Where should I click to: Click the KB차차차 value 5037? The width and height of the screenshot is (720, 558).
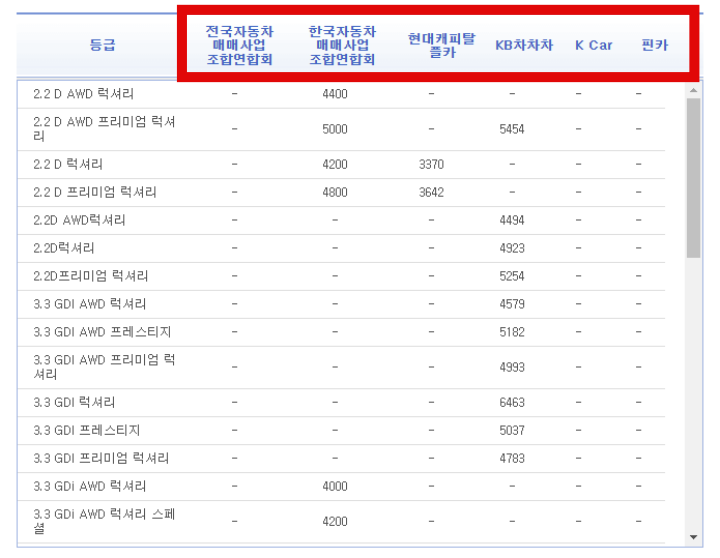(512, 431)
